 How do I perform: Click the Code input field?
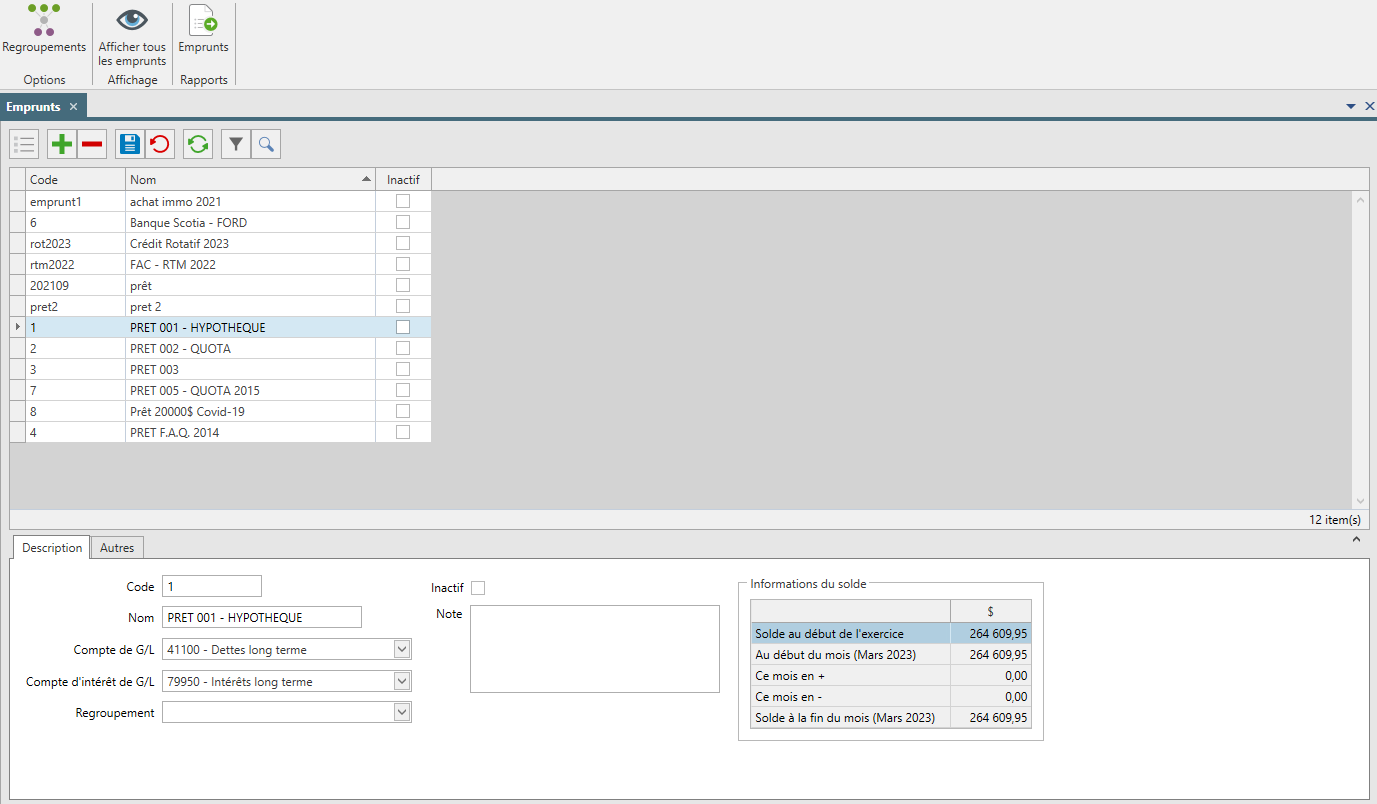[x=211, y=586]
